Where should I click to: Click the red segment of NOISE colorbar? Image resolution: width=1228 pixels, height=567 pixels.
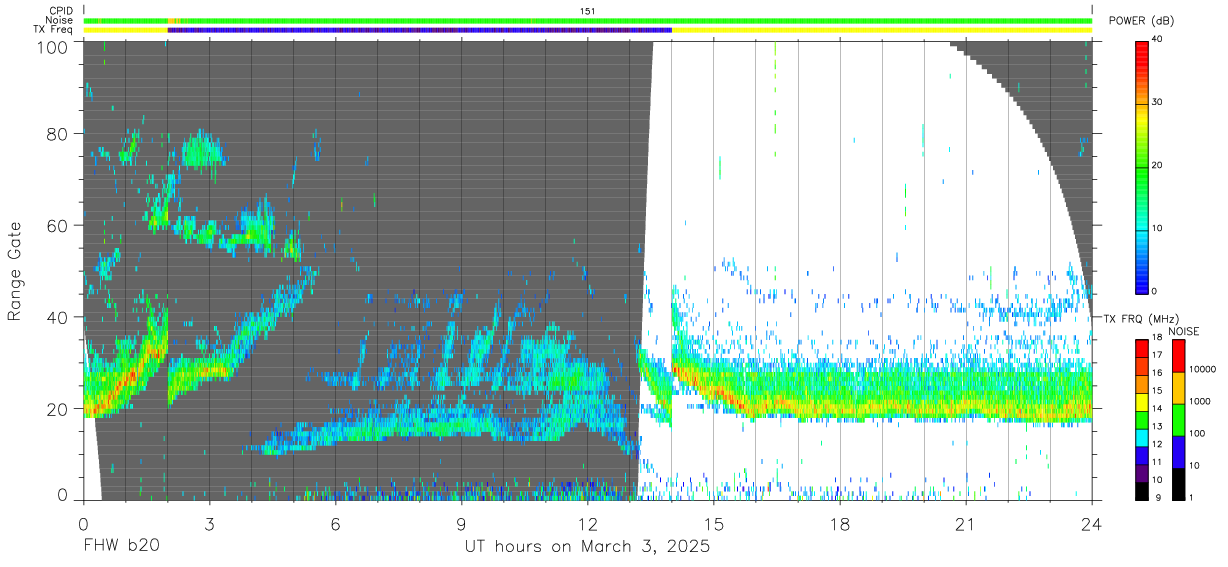coord(1178,356)
